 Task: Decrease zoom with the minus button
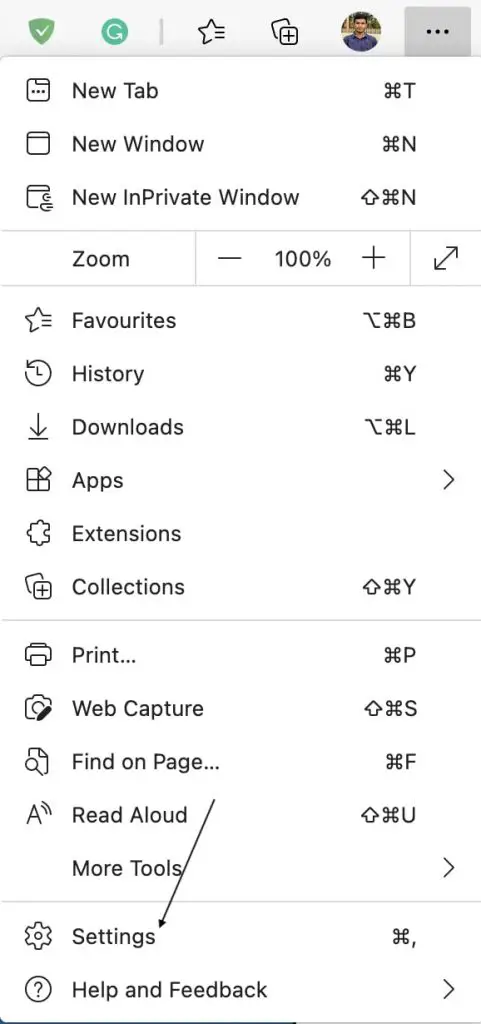pyautogui.click(x=230, y=259)
